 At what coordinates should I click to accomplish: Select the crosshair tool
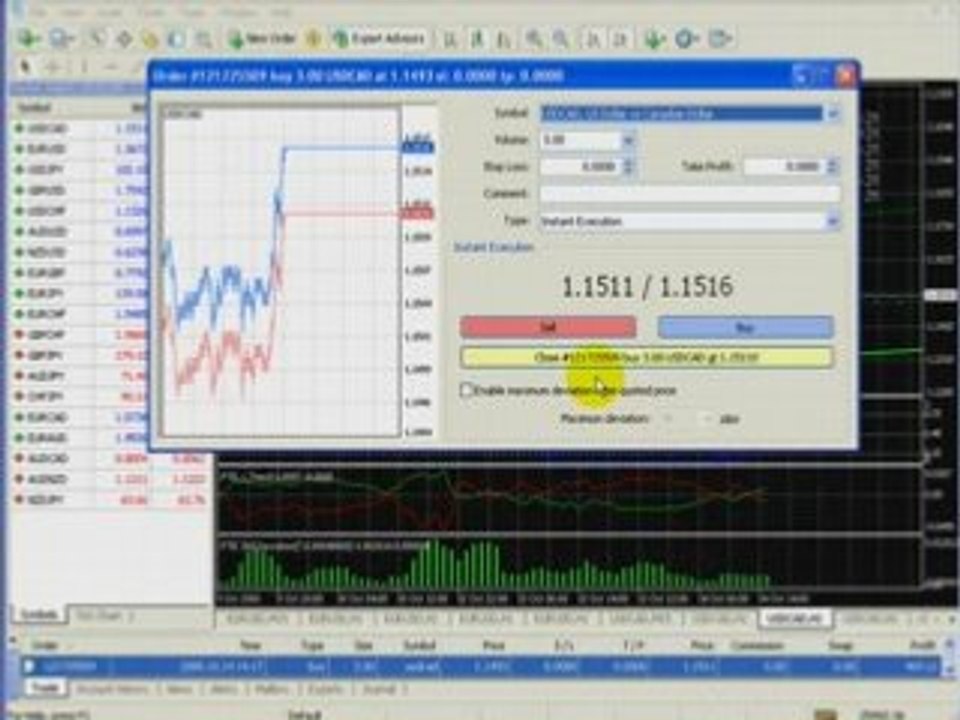tap(53, 66)
